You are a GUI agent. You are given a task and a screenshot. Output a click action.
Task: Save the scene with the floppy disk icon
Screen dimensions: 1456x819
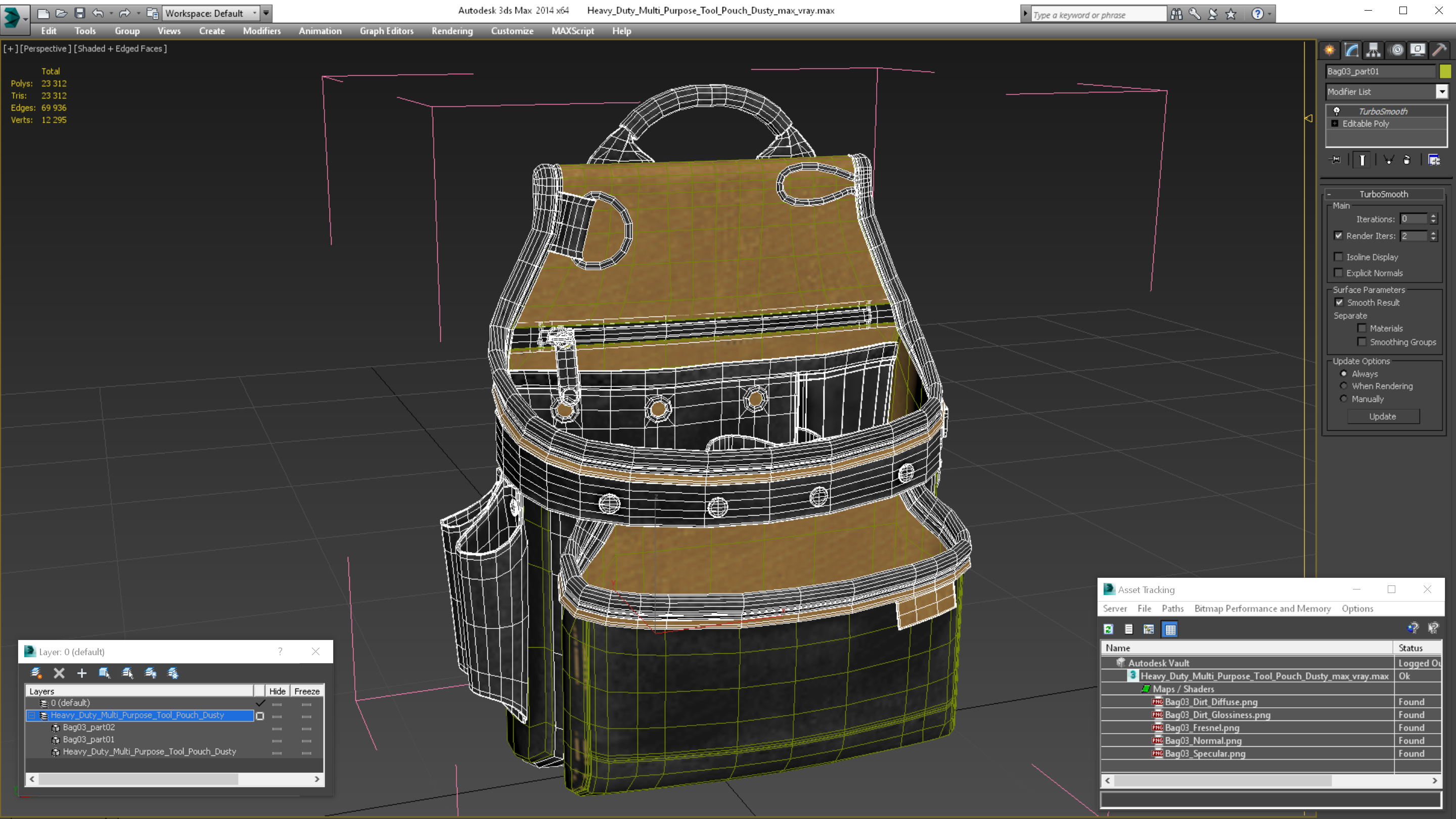[x=80, y=13]
